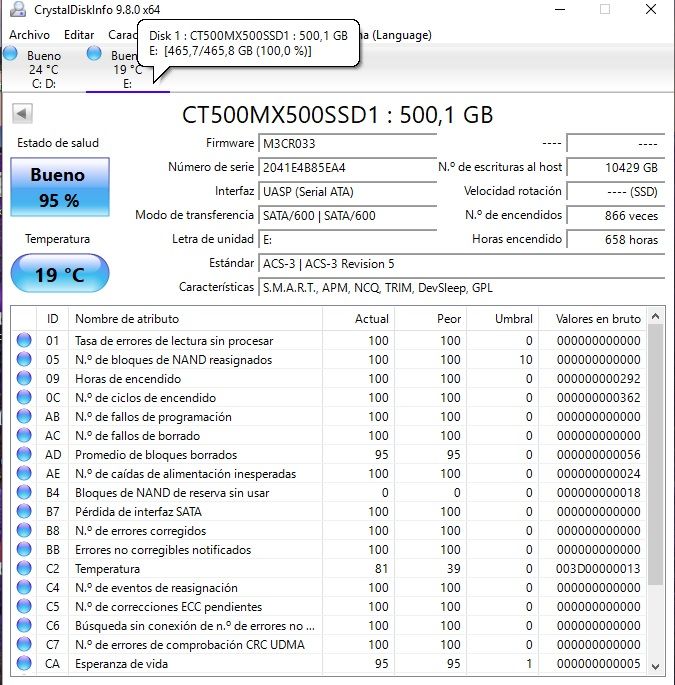Select 'N.º de bloques de NAND reasignados' row

329,360
